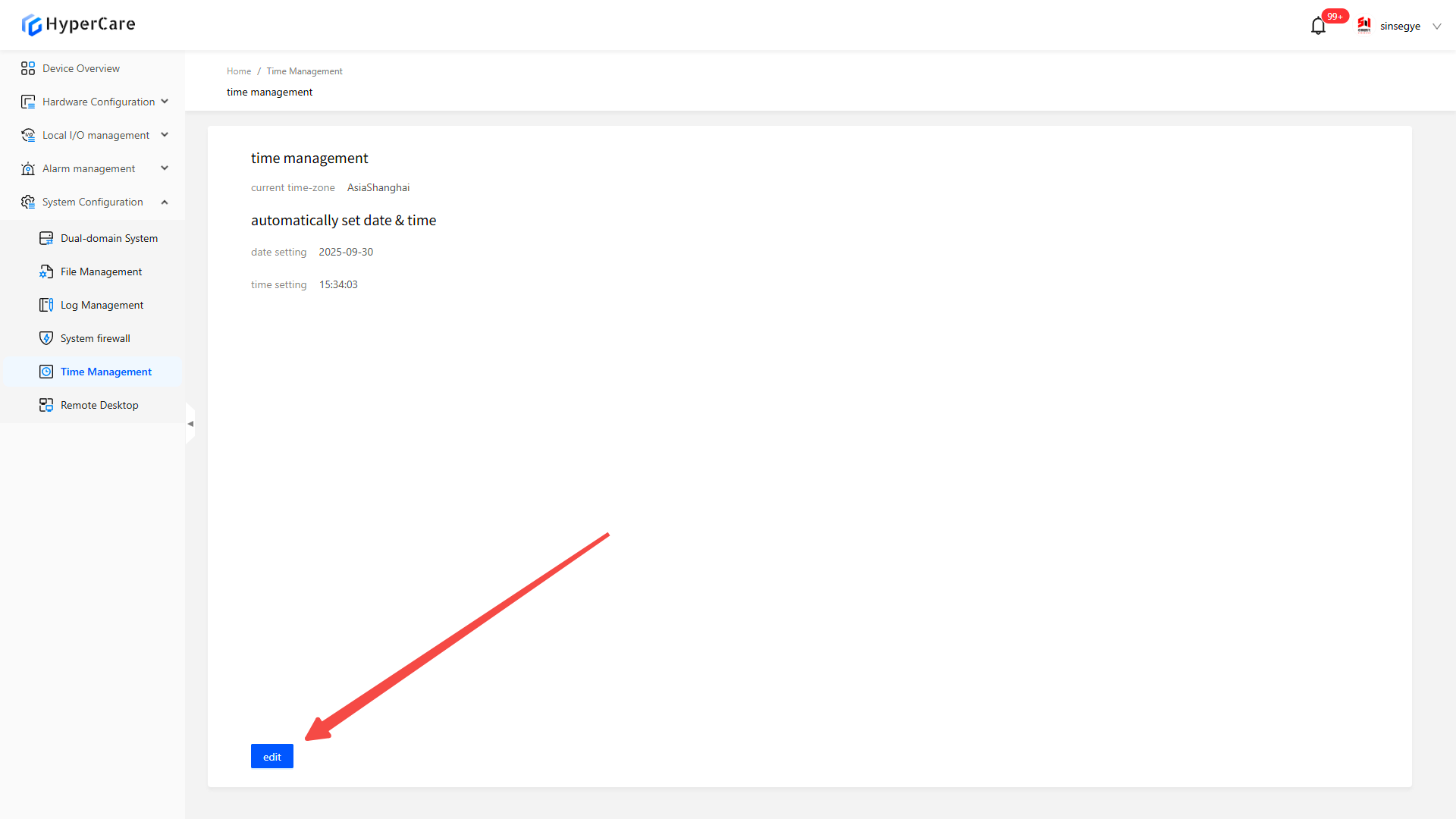This screenshot has height=819, width=1456.
Task: Select Time Management in sidebar
Action: pyautogui.click(x=106, y=372)
